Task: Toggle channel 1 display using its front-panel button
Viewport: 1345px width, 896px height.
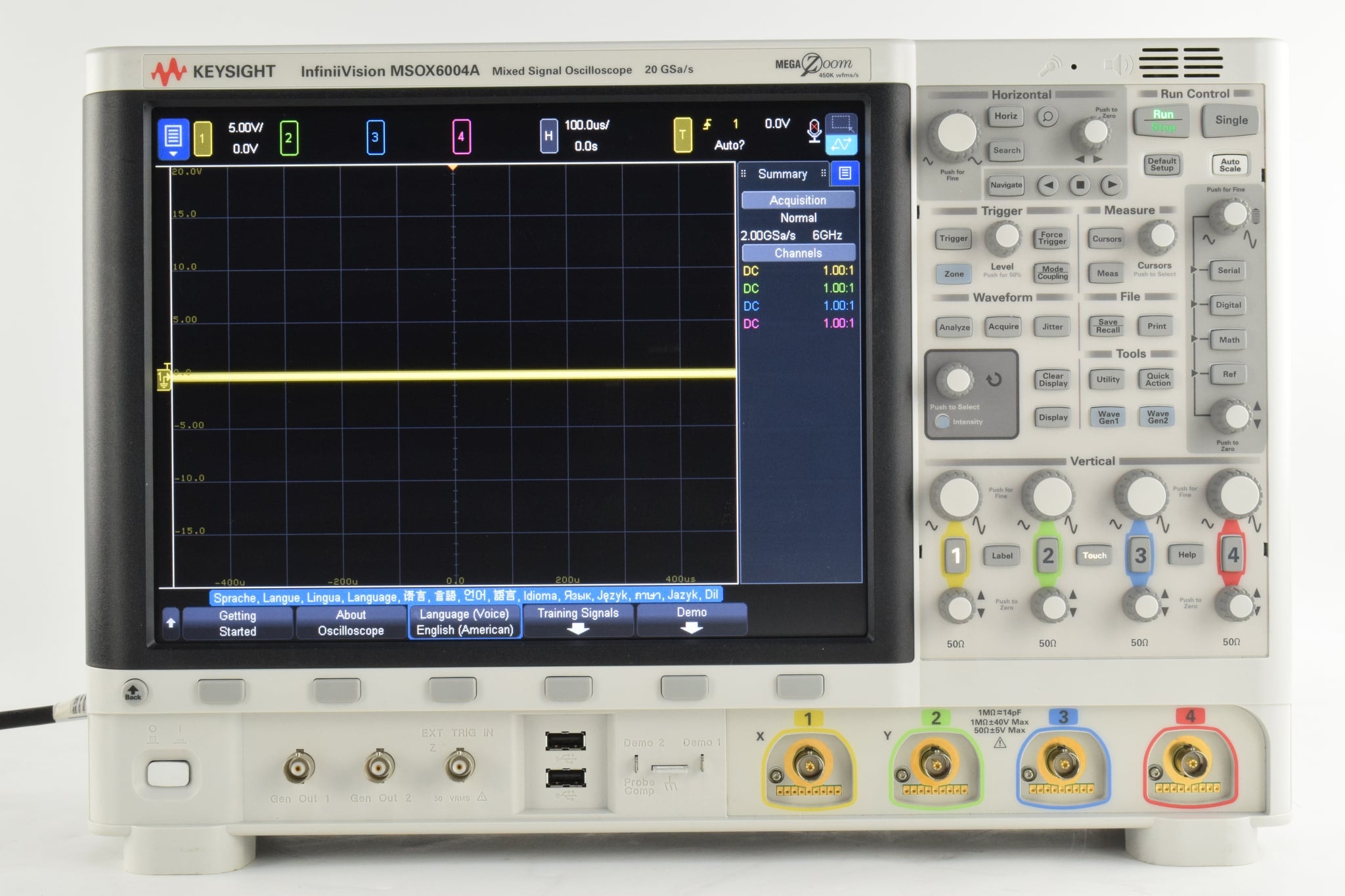Action: 954,555
